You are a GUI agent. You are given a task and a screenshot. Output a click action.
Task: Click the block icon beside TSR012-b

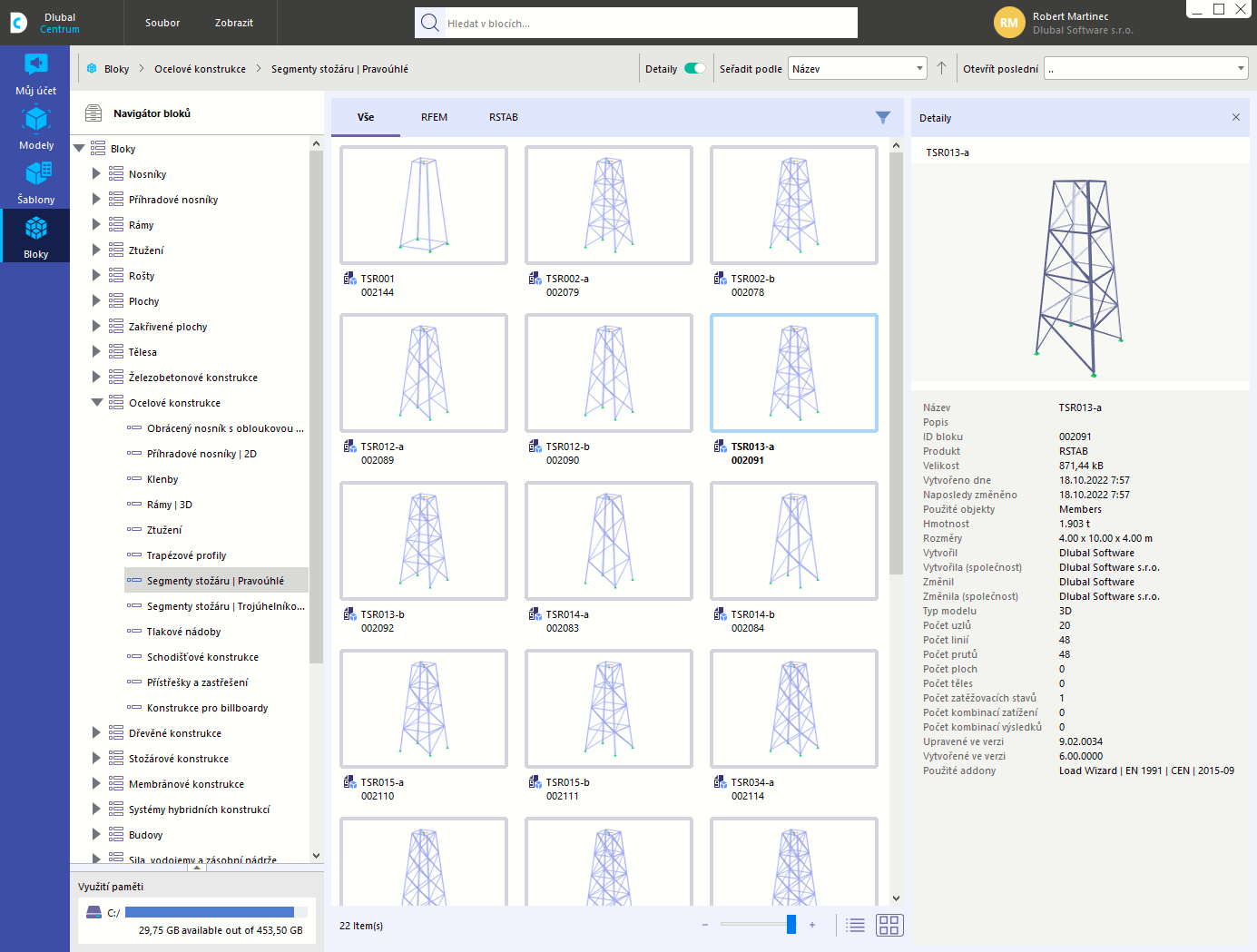click(x=535, y=447)
